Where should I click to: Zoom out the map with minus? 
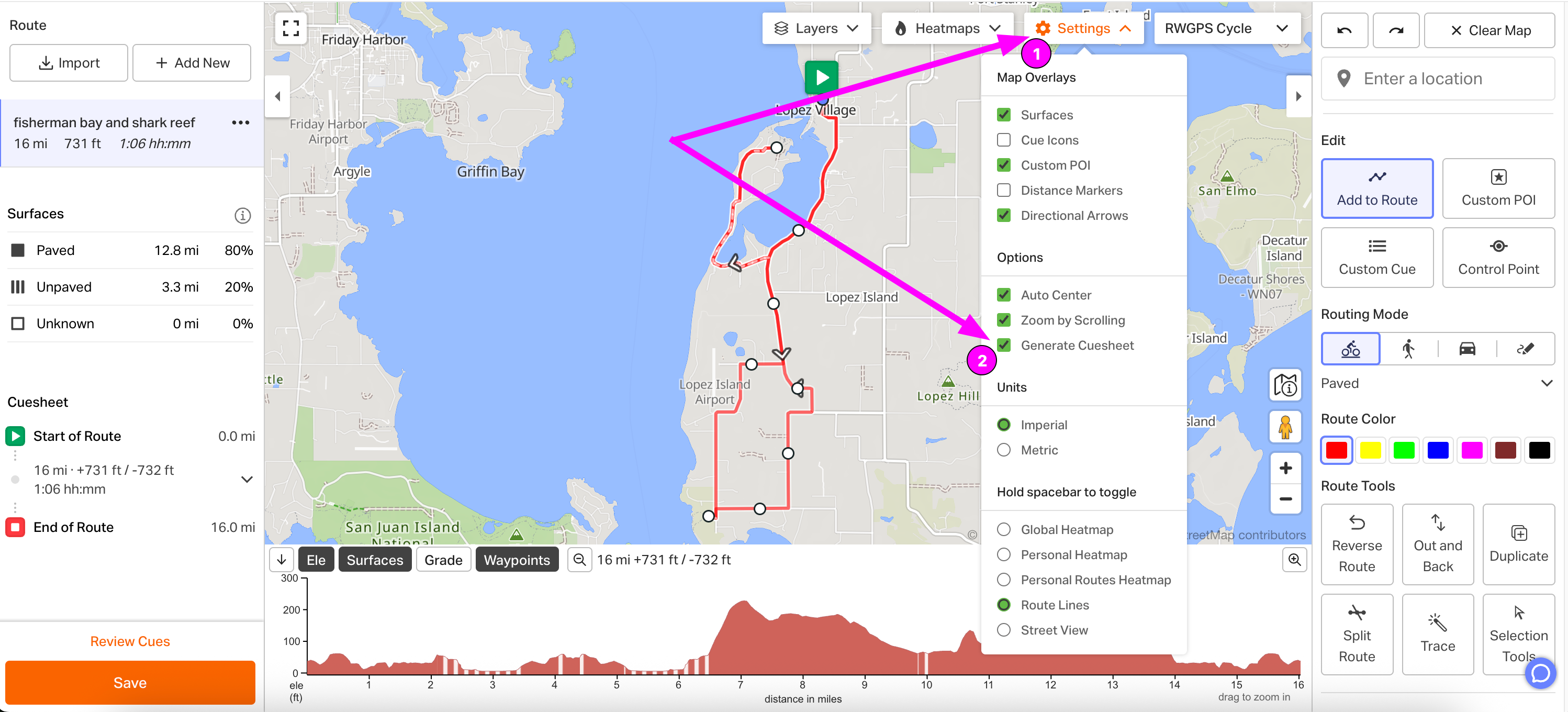(1285, 499)
